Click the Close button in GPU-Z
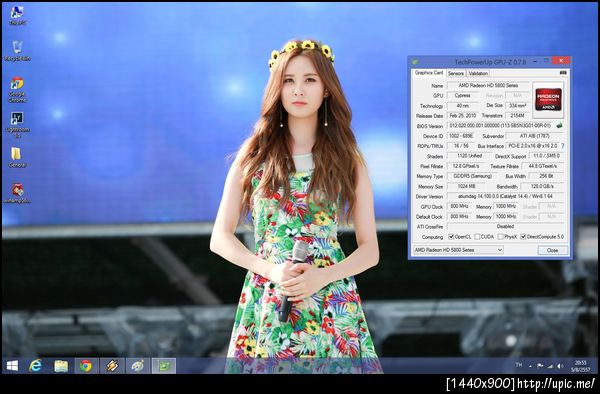This screenshot has height=394, width=600. coord(552,250)
